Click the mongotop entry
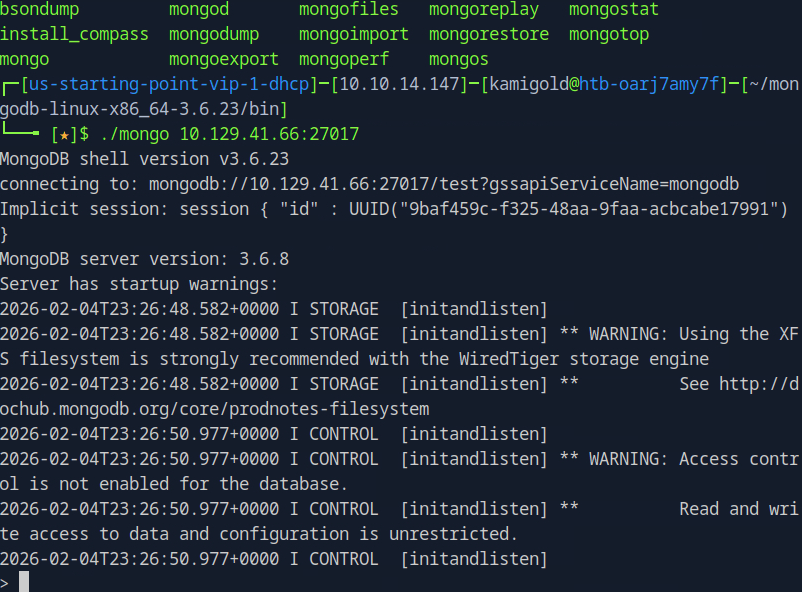The height and width of the screenshot is (592, 802). [x=609, y=34]
